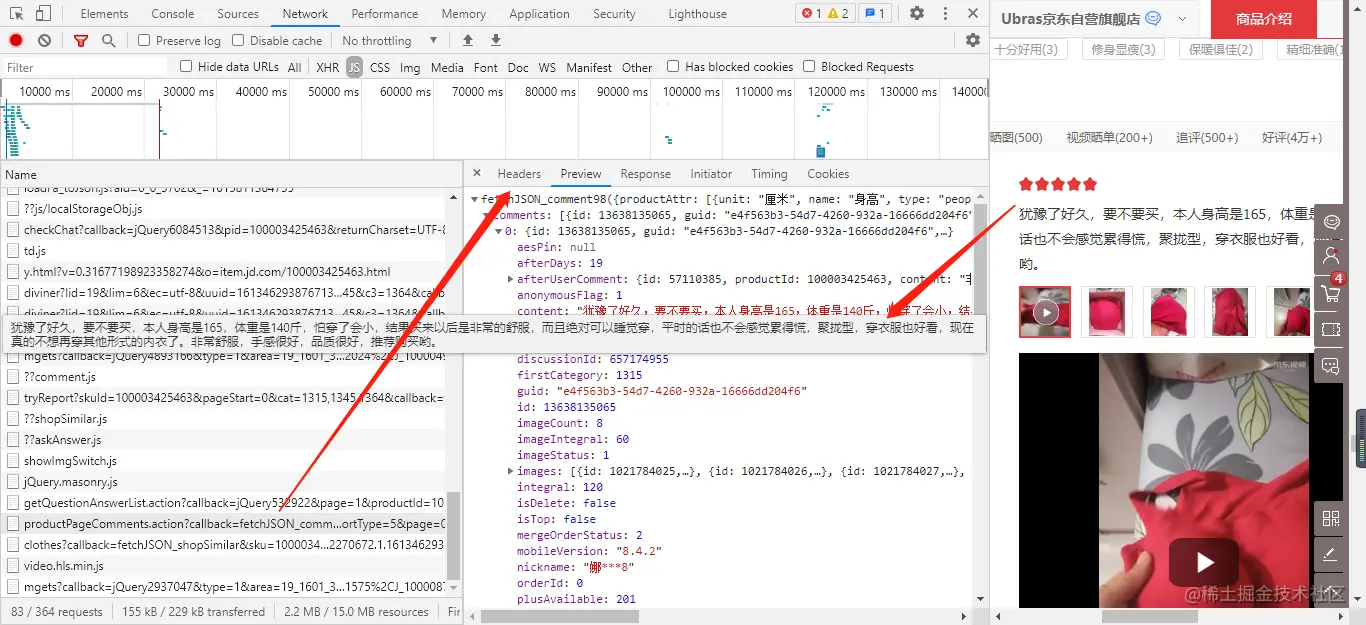Select the 十分好用(3) review tag

[1027, 49]
